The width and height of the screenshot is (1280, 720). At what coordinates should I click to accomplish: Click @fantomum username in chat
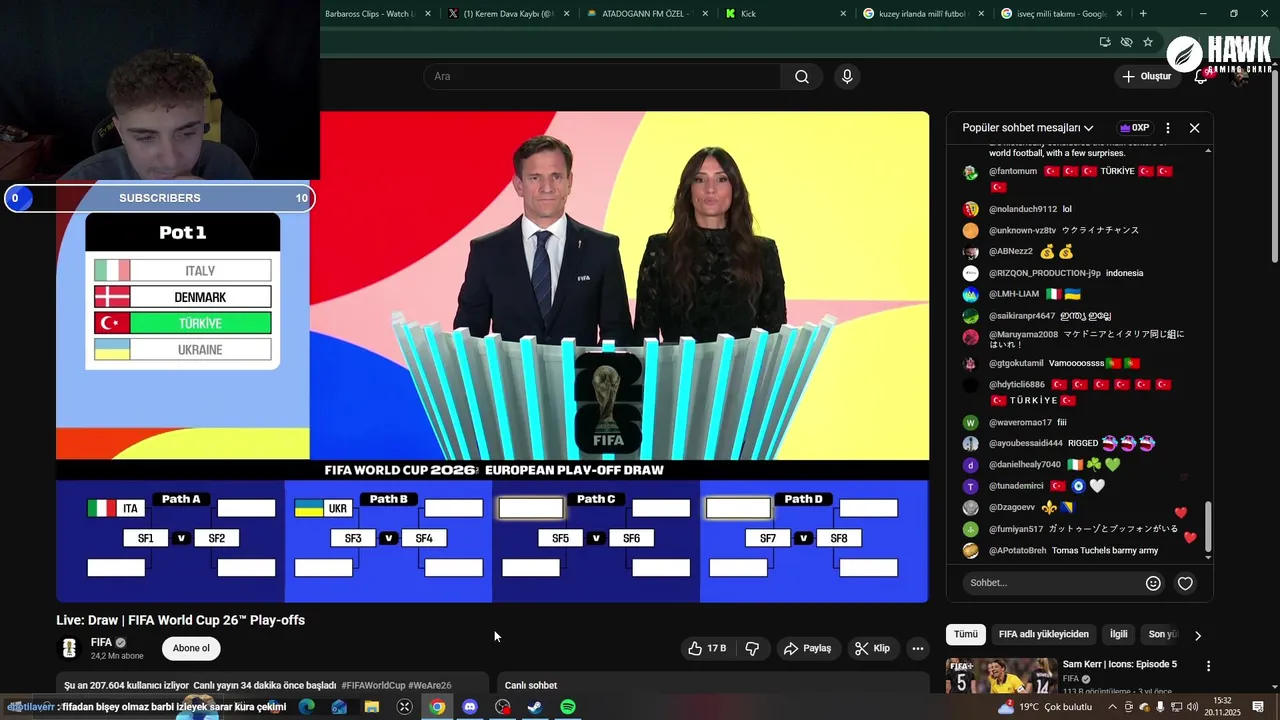pyautogui.click(x=1012, y=171)
